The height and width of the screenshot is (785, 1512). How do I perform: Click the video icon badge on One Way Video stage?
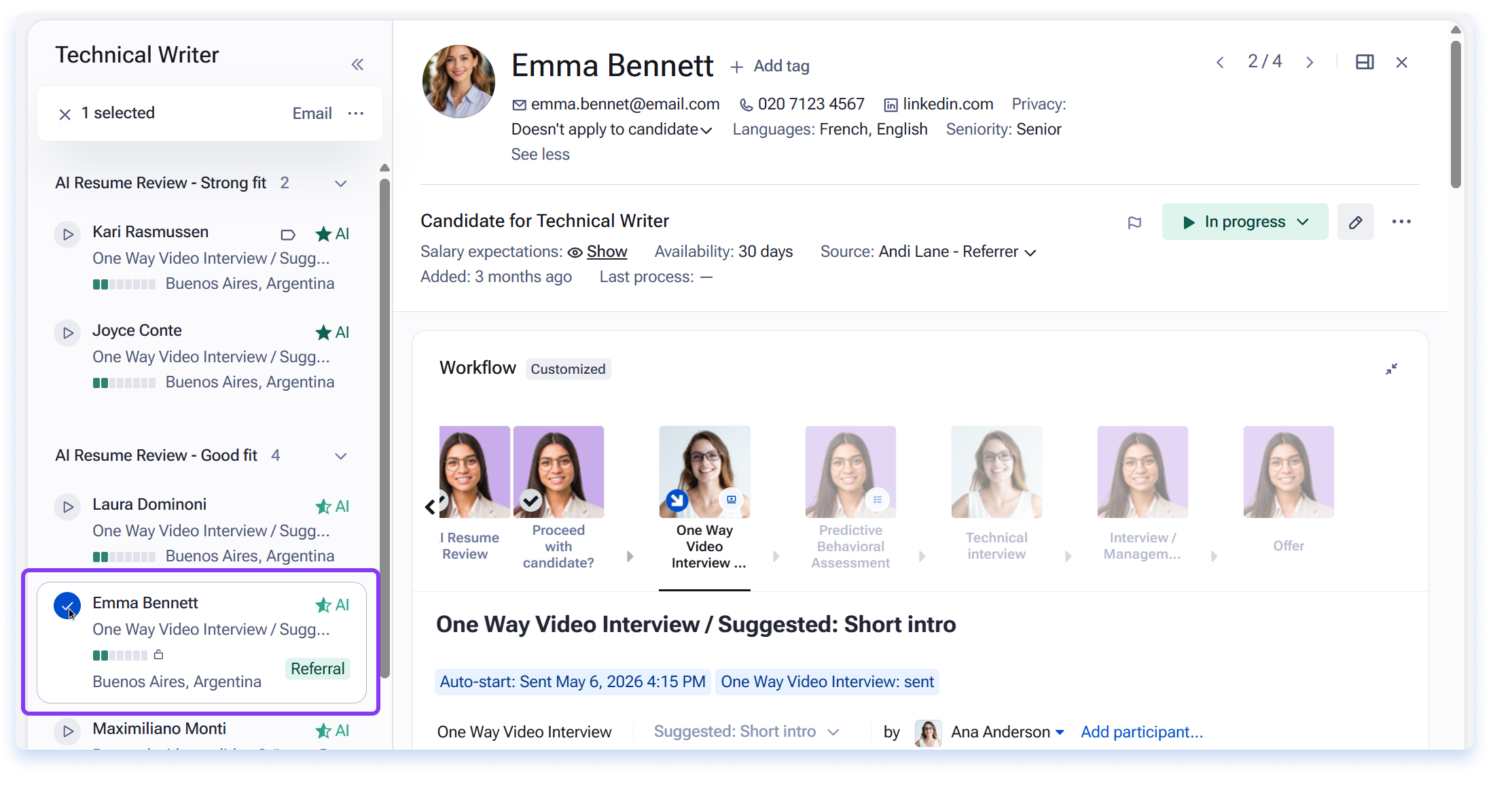tap(732, 500)
